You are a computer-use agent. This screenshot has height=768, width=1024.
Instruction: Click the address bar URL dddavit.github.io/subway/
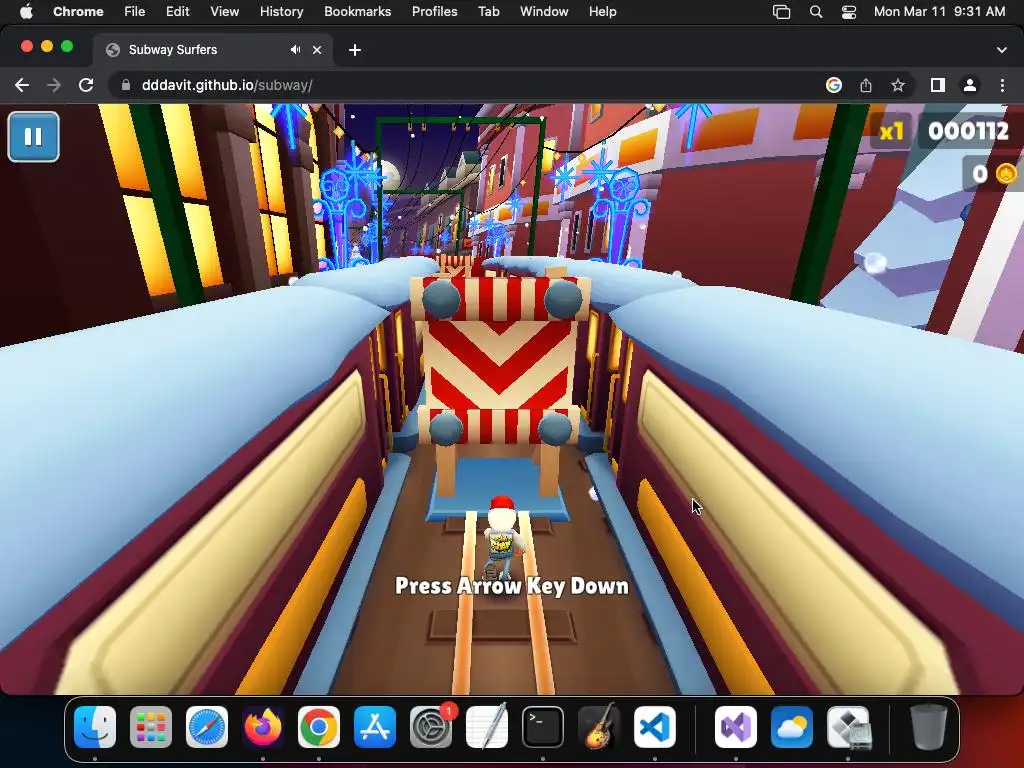coord(227,85)
